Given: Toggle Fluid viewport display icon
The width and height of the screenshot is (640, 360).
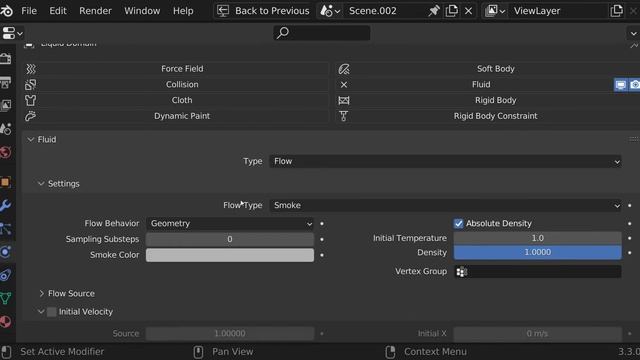Looking at the screenshot, I should [621, 84].
